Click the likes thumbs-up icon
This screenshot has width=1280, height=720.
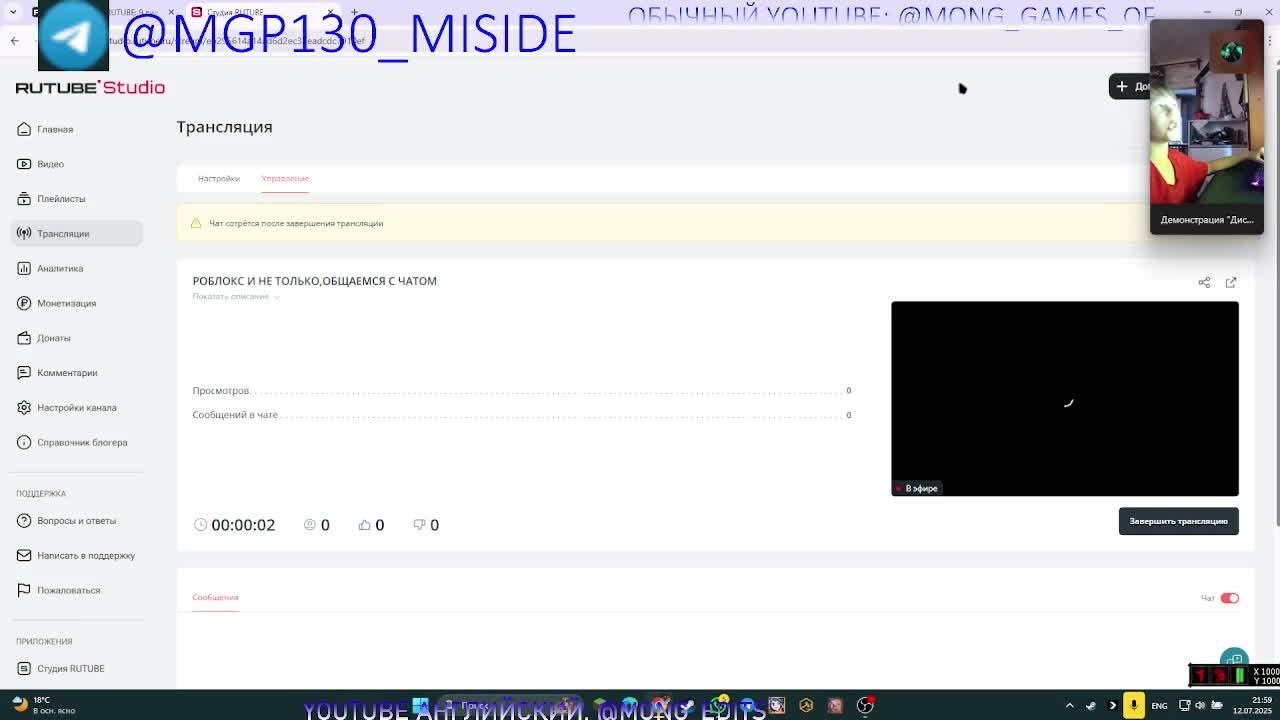(364, 525)
